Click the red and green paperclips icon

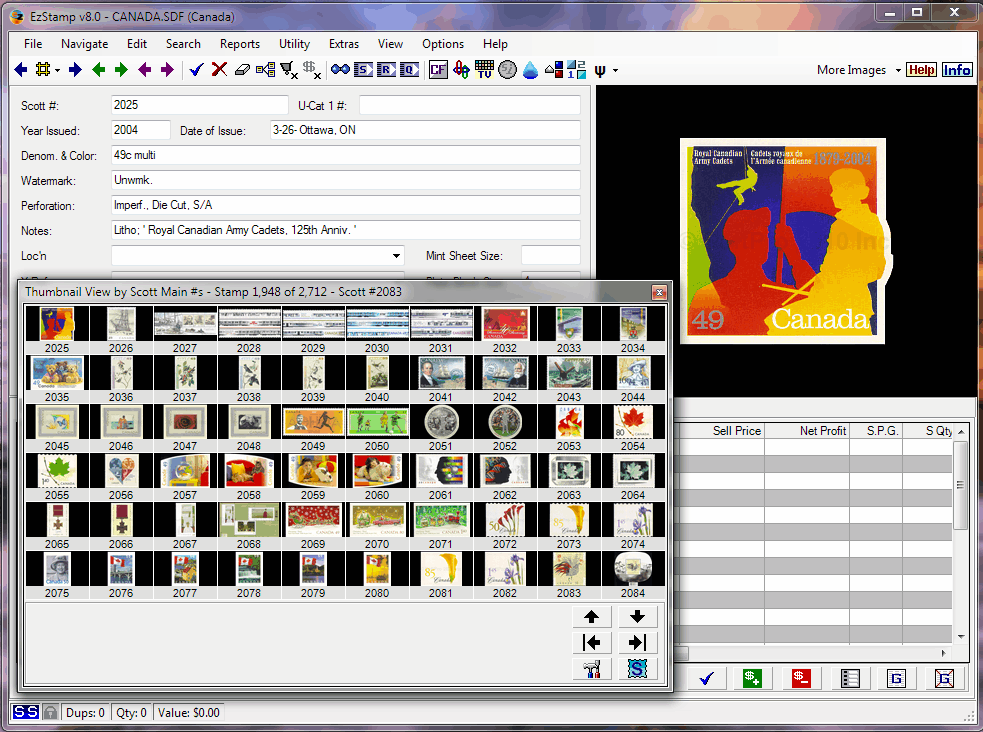click(x=461, y=70)
